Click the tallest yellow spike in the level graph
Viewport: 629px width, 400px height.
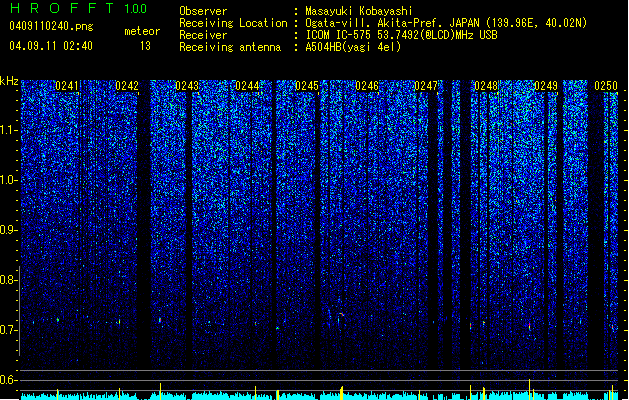tap(530, 389)
